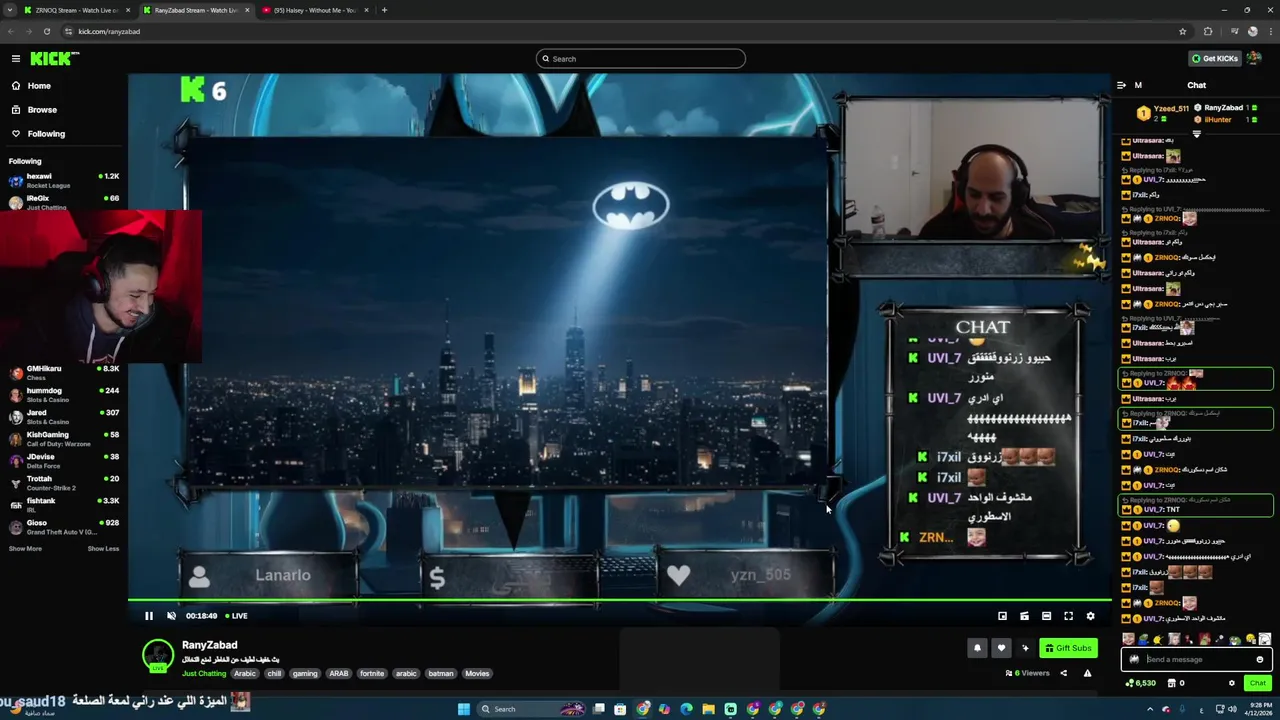Toggle follow heart button
The image size is (1280, 720).
pyautogui.click(x=1001, y=648)
